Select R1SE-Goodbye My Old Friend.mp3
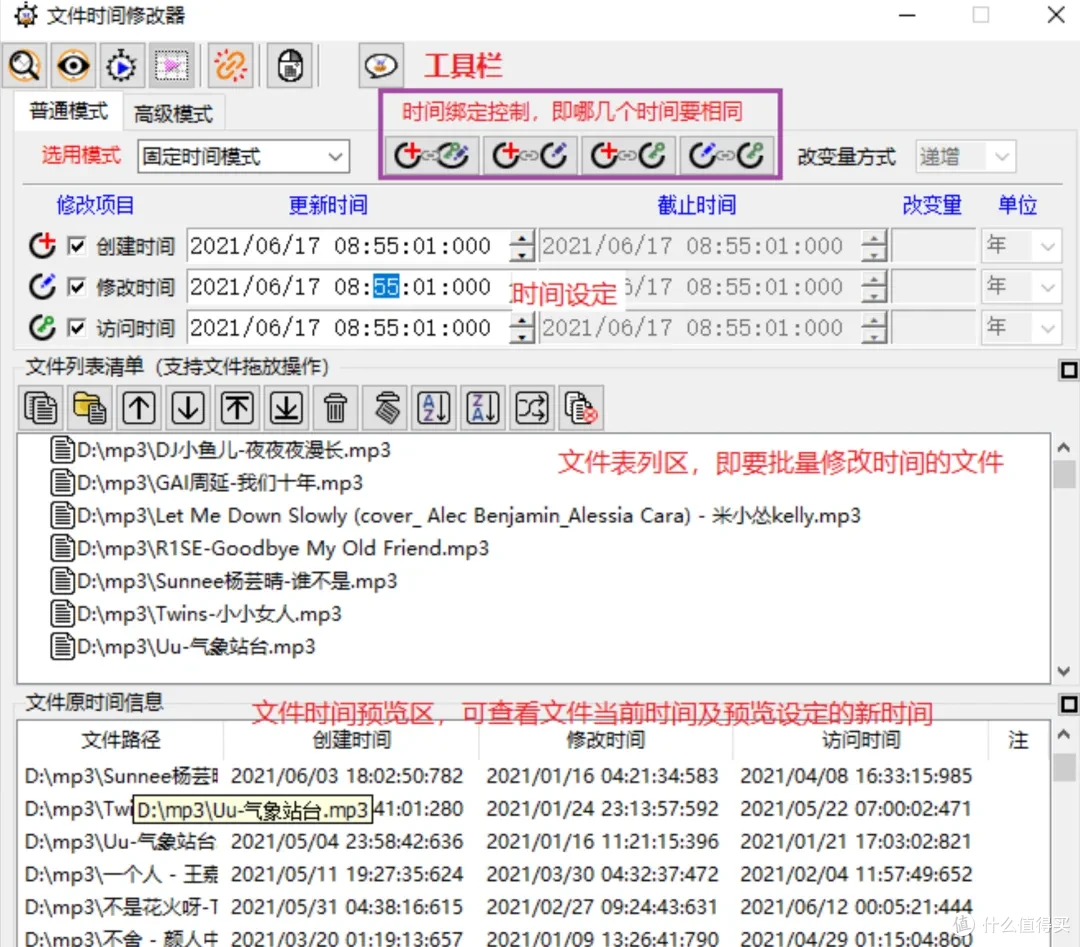1080x947 pixels. pyautogui.click(x=270, y=548)
